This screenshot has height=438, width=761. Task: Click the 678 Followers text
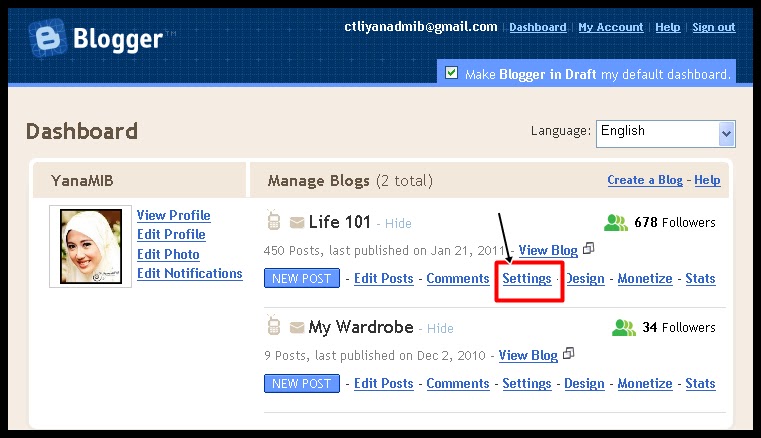pos(675,223)
